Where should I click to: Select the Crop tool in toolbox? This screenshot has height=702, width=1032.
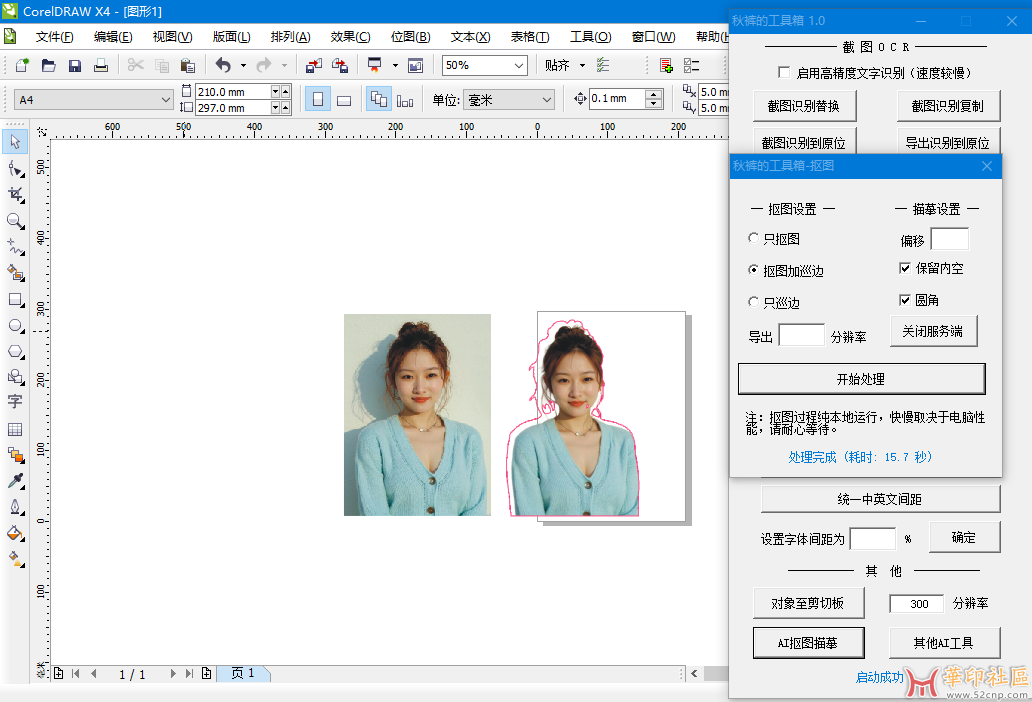tap(15, 194)
